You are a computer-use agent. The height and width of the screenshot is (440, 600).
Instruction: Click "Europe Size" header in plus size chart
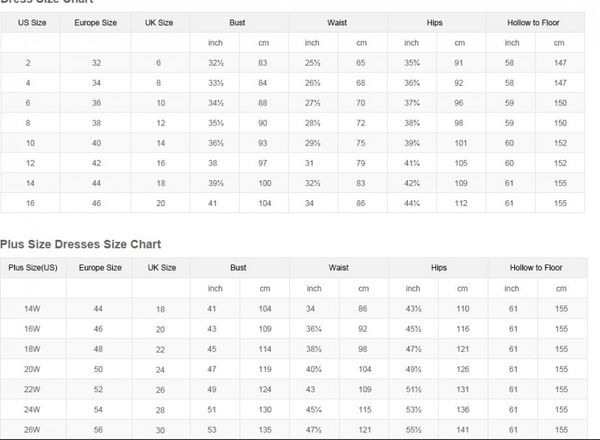click(x=99, y=268)
